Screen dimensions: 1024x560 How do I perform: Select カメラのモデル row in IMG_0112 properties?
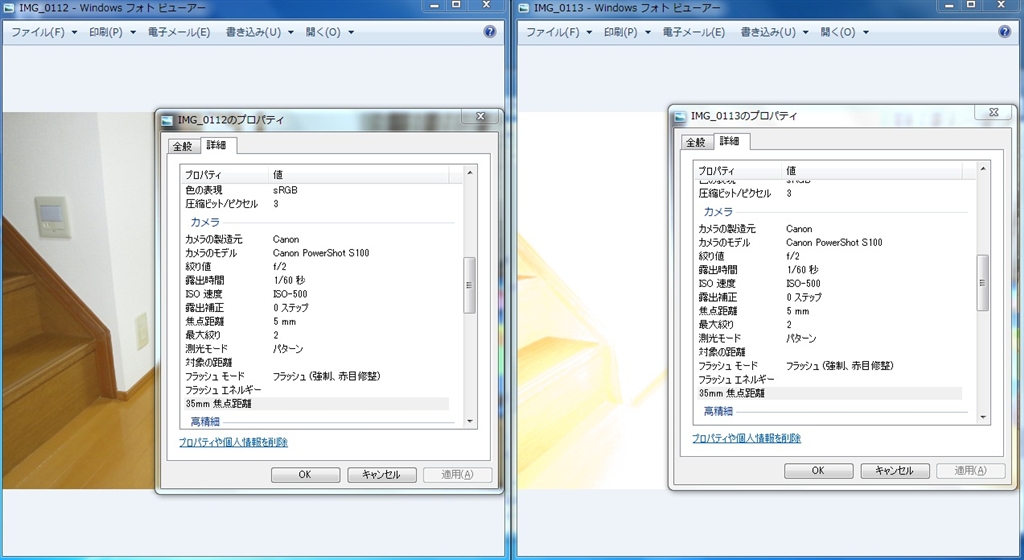point(315,253)
